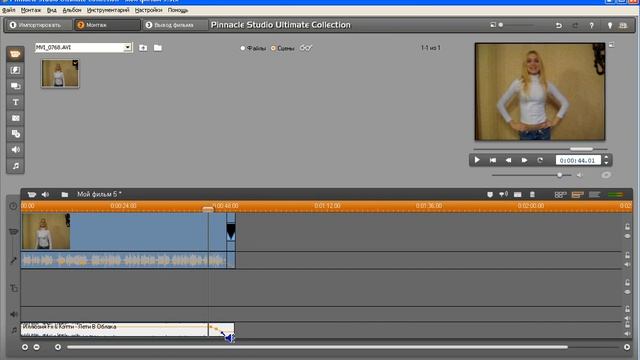Image resolution: width=640 pixels, height=360 pixels.
Task: Open the MVI_0768.AVI file dropdown
Action: coord(127,48)
